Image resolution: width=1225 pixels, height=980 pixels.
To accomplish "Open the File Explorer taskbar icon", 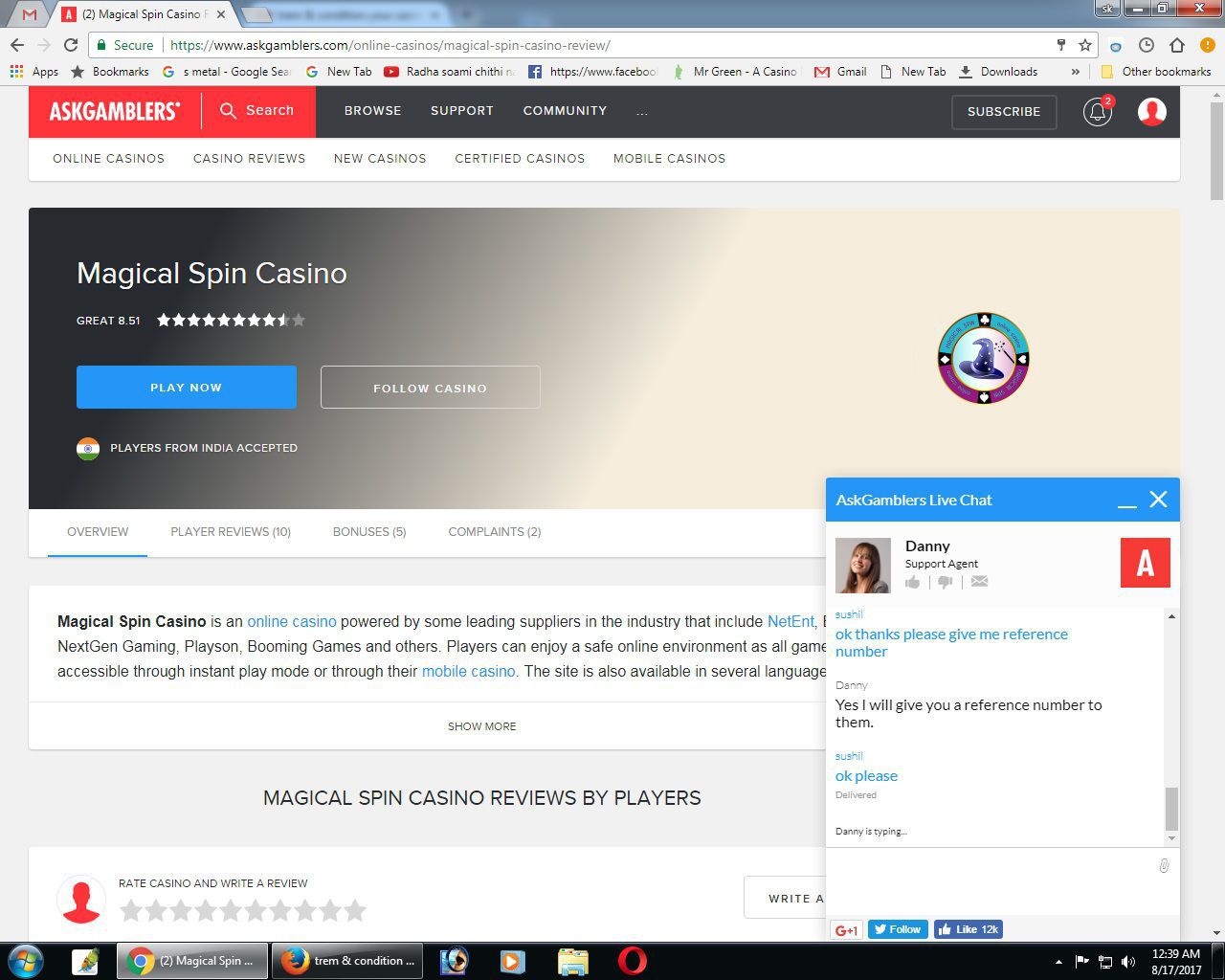I will [x=572, y=961].
